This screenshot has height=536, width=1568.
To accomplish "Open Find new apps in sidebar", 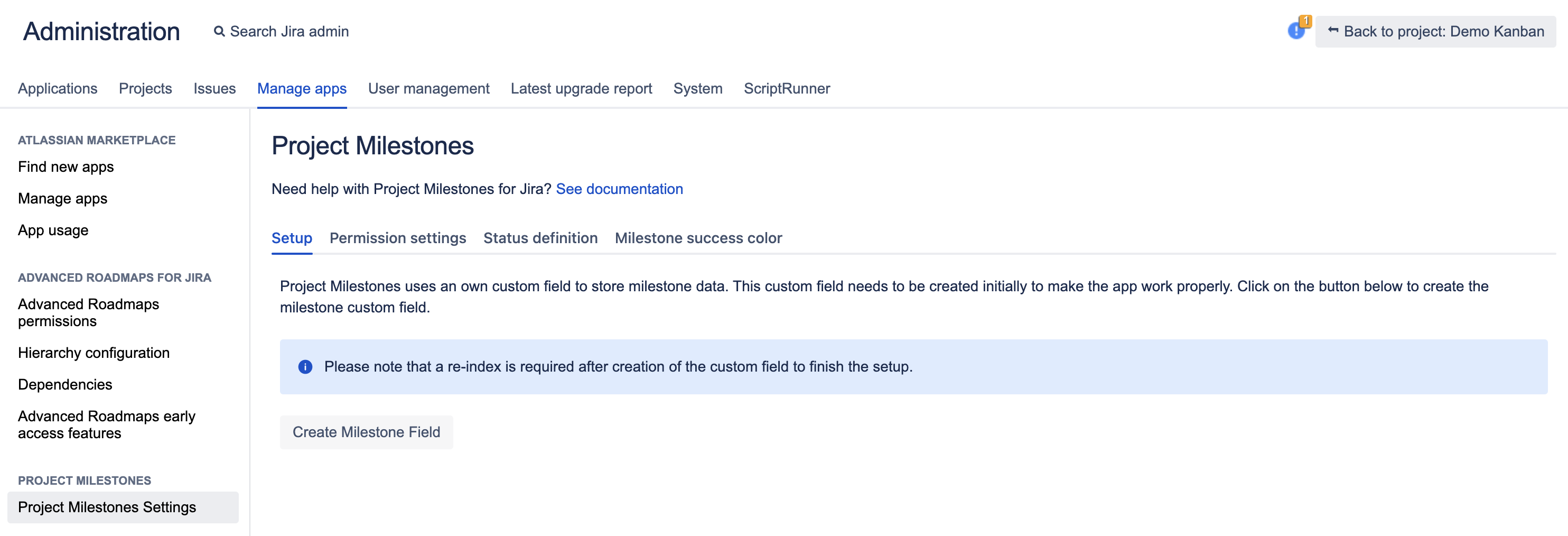I will [x=66, y=167].
